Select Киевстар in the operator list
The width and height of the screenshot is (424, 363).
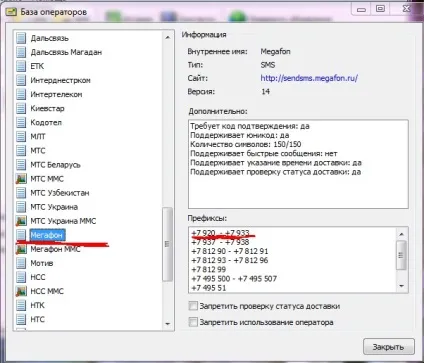click(x=47, y=108)
